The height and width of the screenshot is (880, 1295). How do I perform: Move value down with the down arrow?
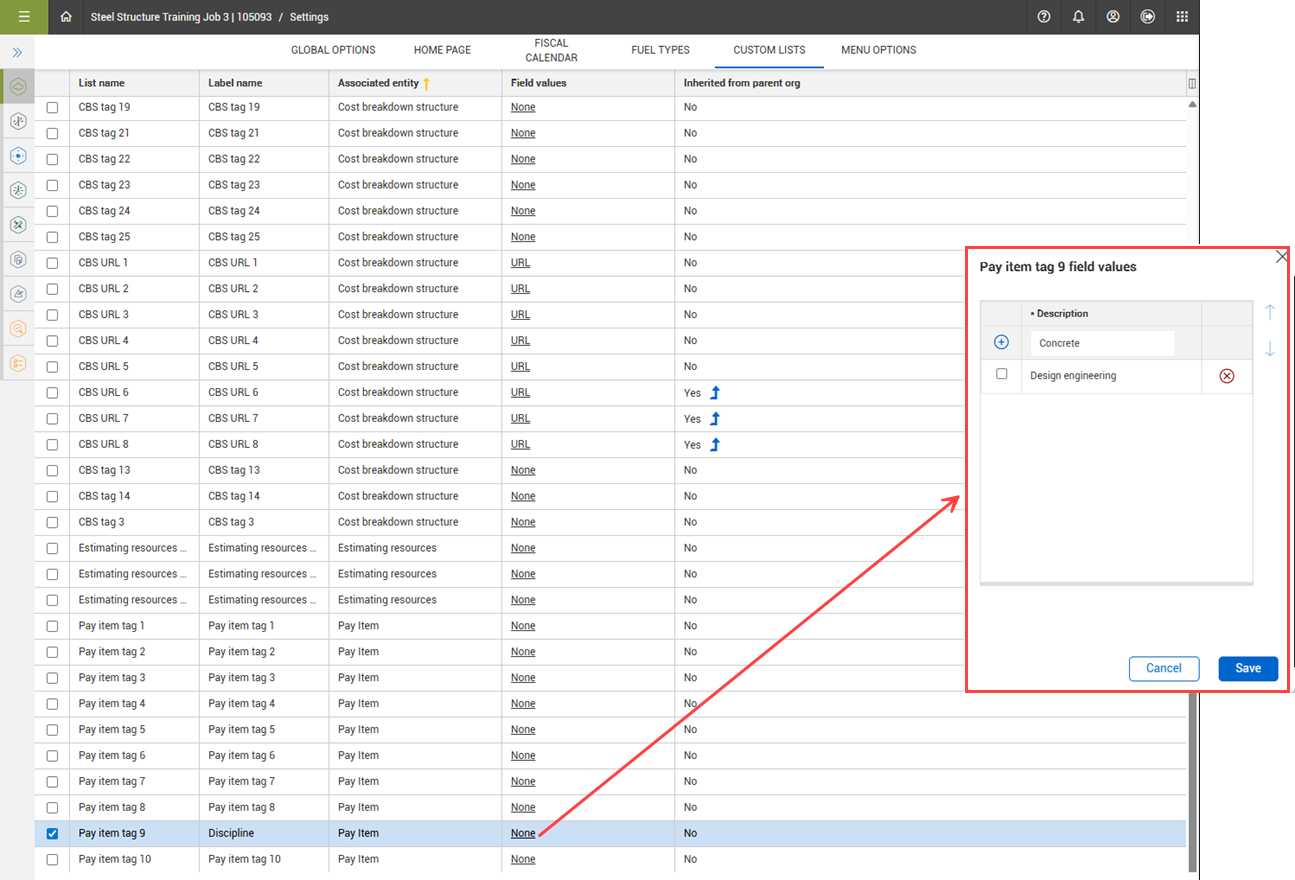coord(1270,349)
